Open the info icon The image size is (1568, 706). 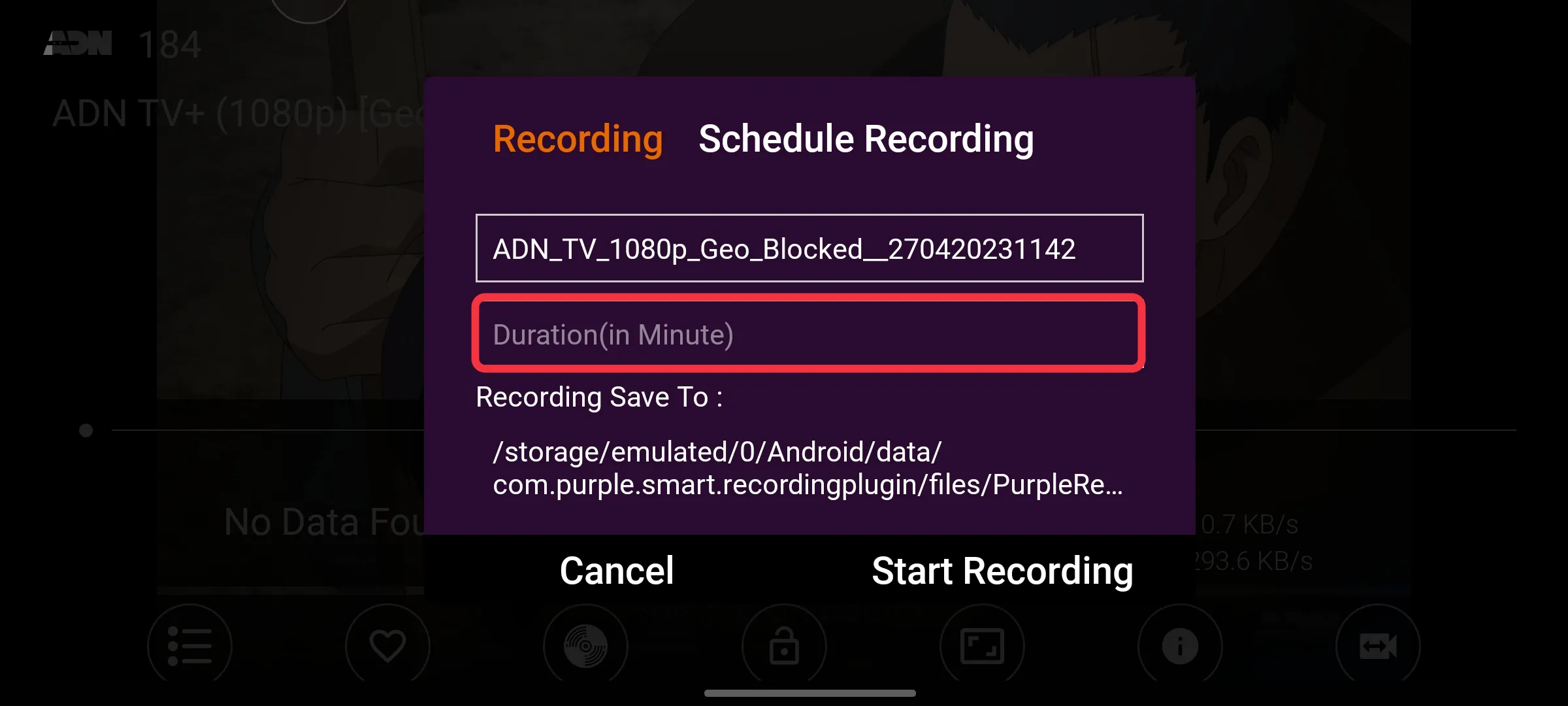pyautogui.click(x=1180, y=646)
